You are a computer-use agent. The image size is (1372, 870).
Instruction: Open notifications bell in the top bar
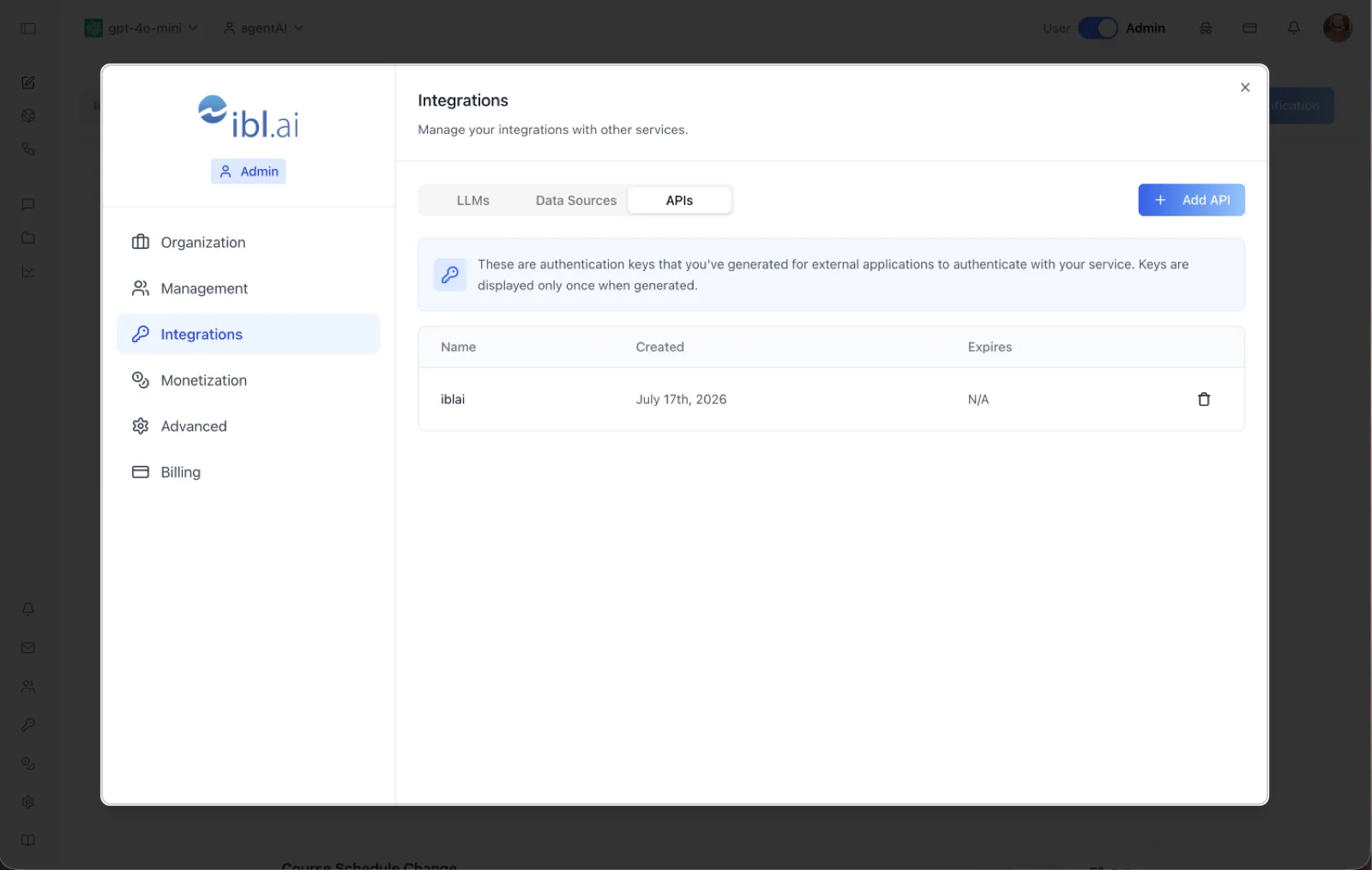[x=1294, y=28]
